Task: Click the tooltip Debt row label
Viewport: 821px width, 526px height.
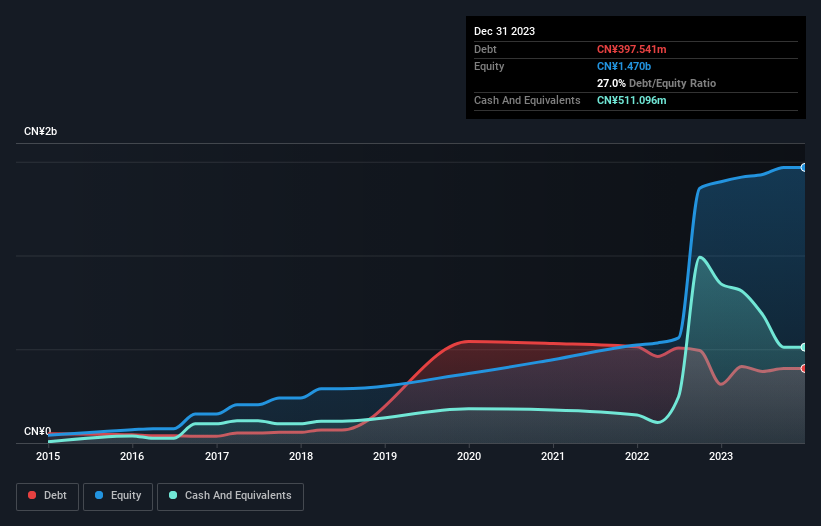Action: pos(485,49)
